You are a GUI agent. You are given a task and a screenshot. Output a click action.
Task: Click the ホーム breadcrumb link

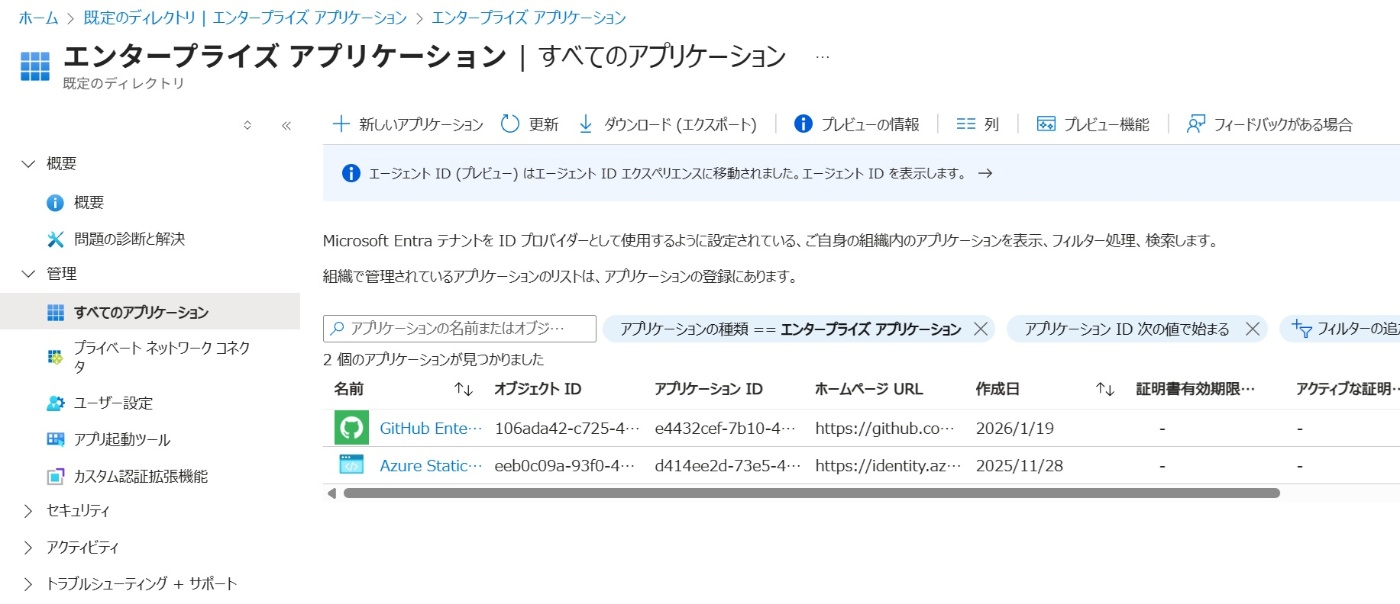point(39,18)
